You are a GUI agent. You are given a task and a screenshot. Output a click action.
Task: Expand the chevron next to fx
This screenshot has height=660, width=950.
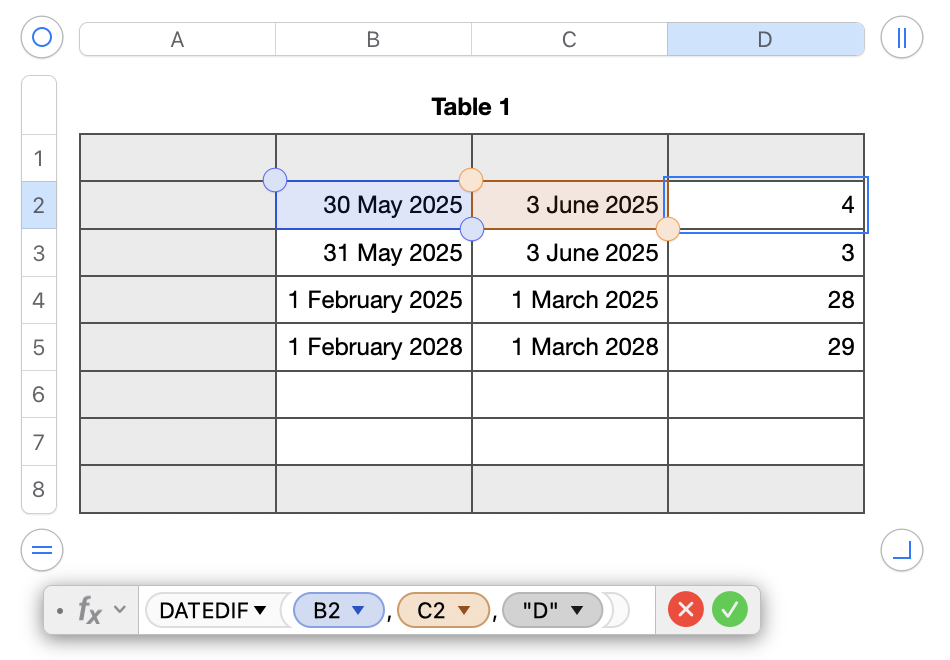point(119,609)
